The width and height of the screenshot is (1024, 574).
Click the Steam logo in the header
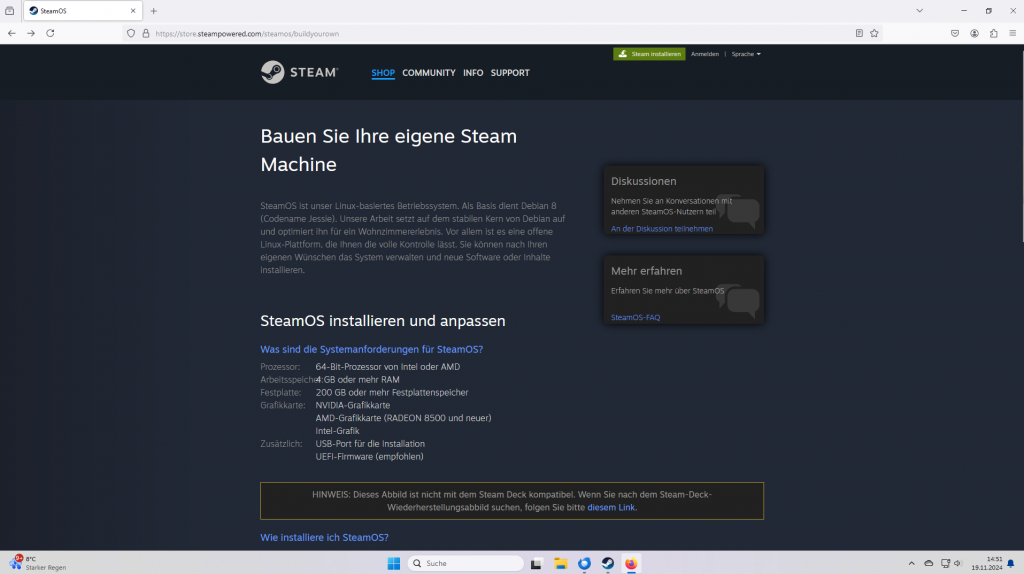(x=299, y=72)
